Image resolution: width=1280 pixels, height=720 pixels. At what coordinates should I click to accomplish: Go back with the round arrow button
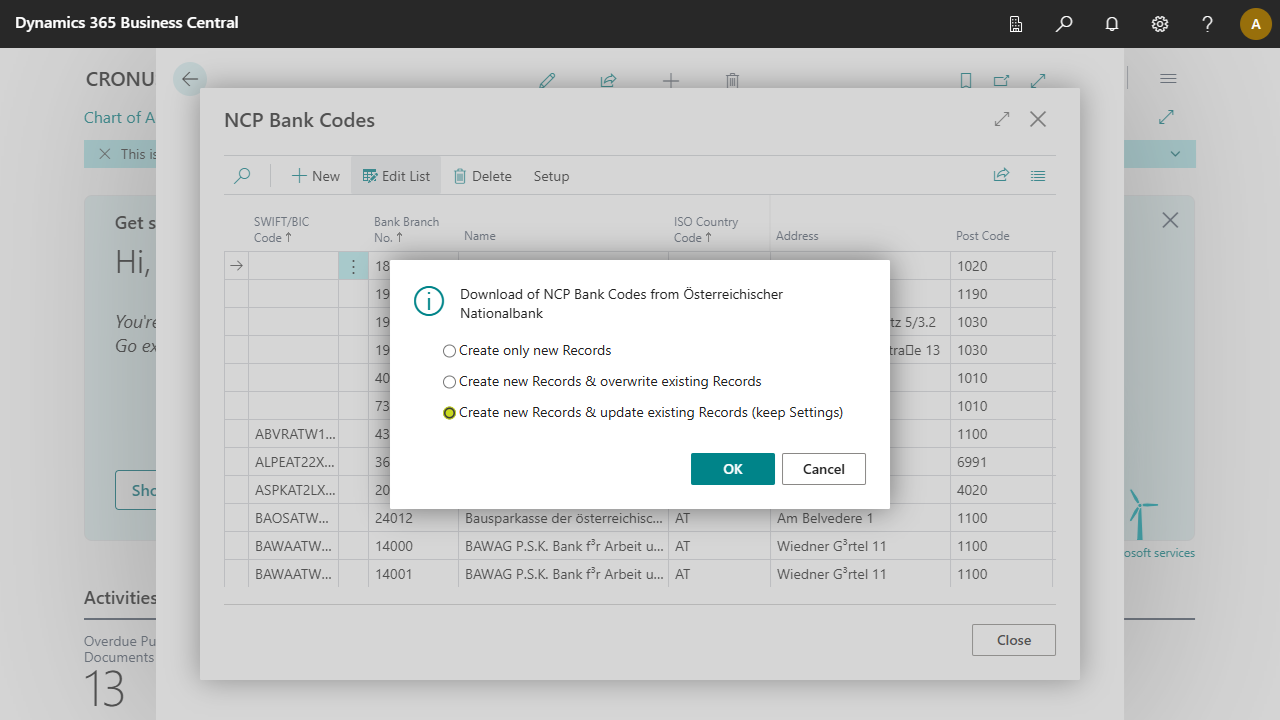pos(190,79)
